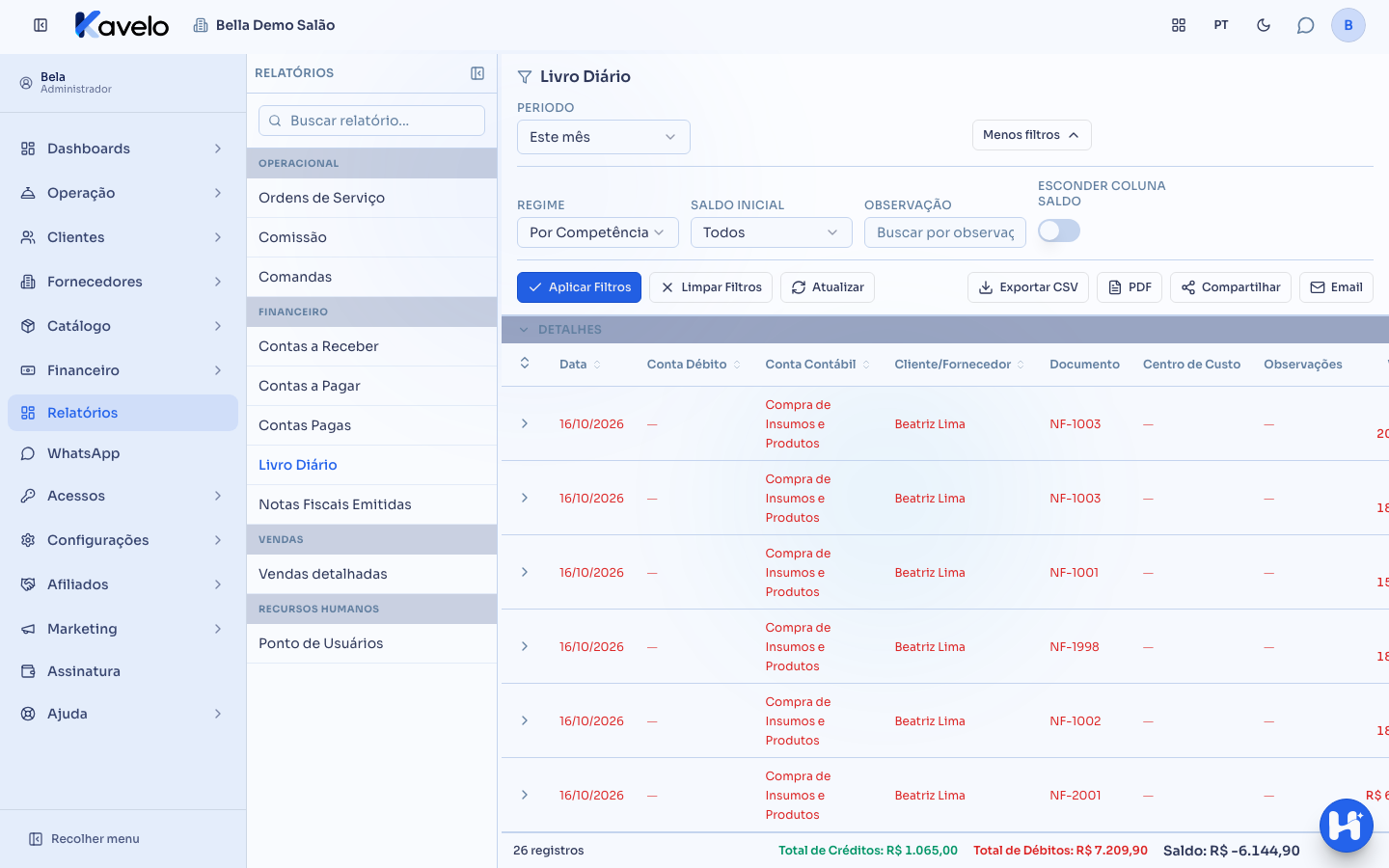
Task: Focus the Observação search field
Action: (945, 232)
